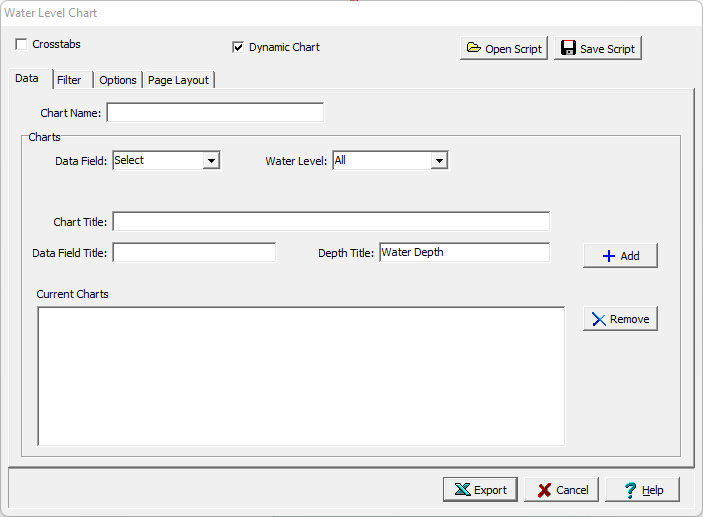Switch to the Filter tab
The height and width of the screenshot is (517, 703).
click(x=69, y=80)
